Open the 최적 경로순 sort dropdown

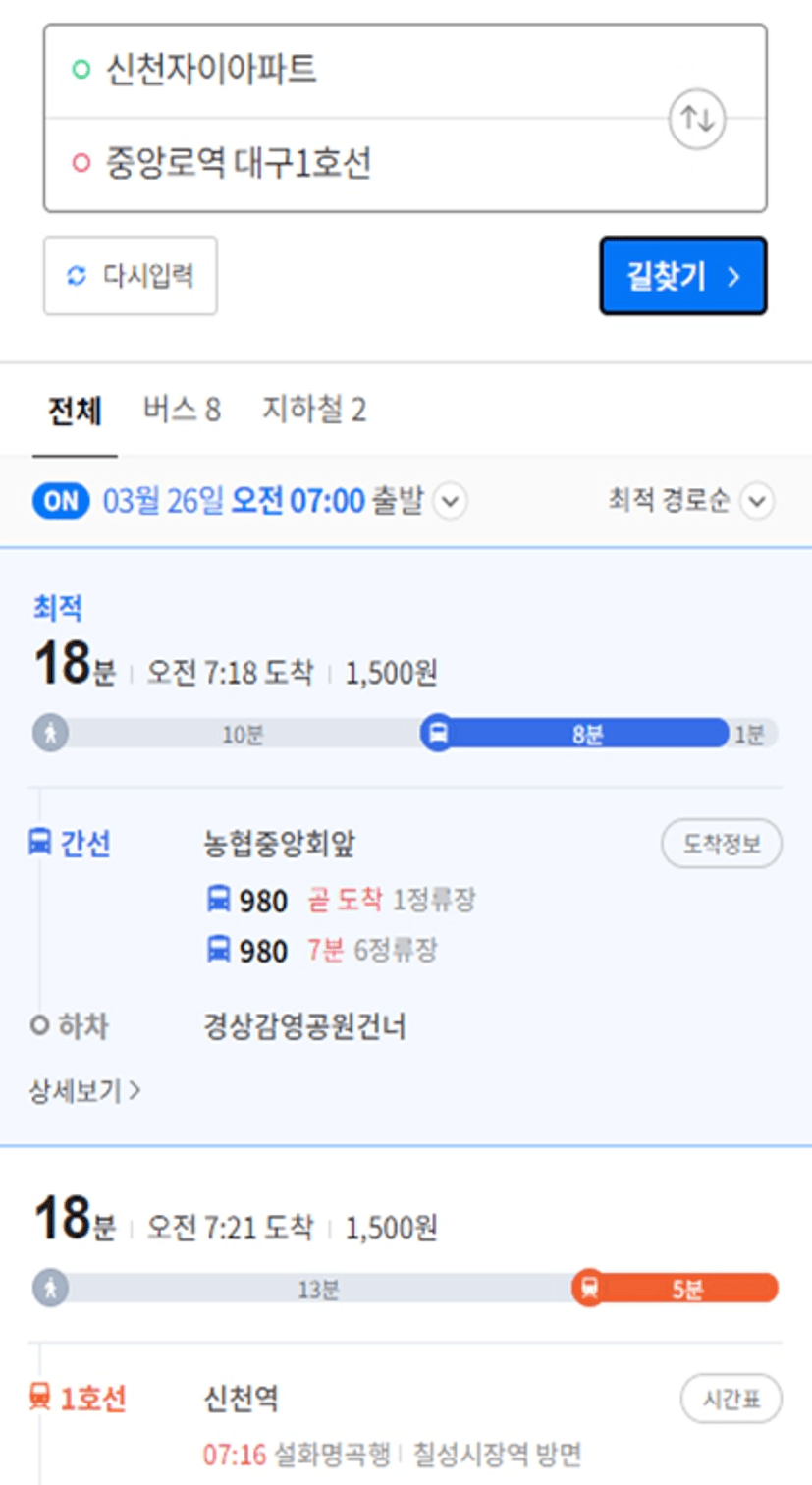(x=692, y=501)
